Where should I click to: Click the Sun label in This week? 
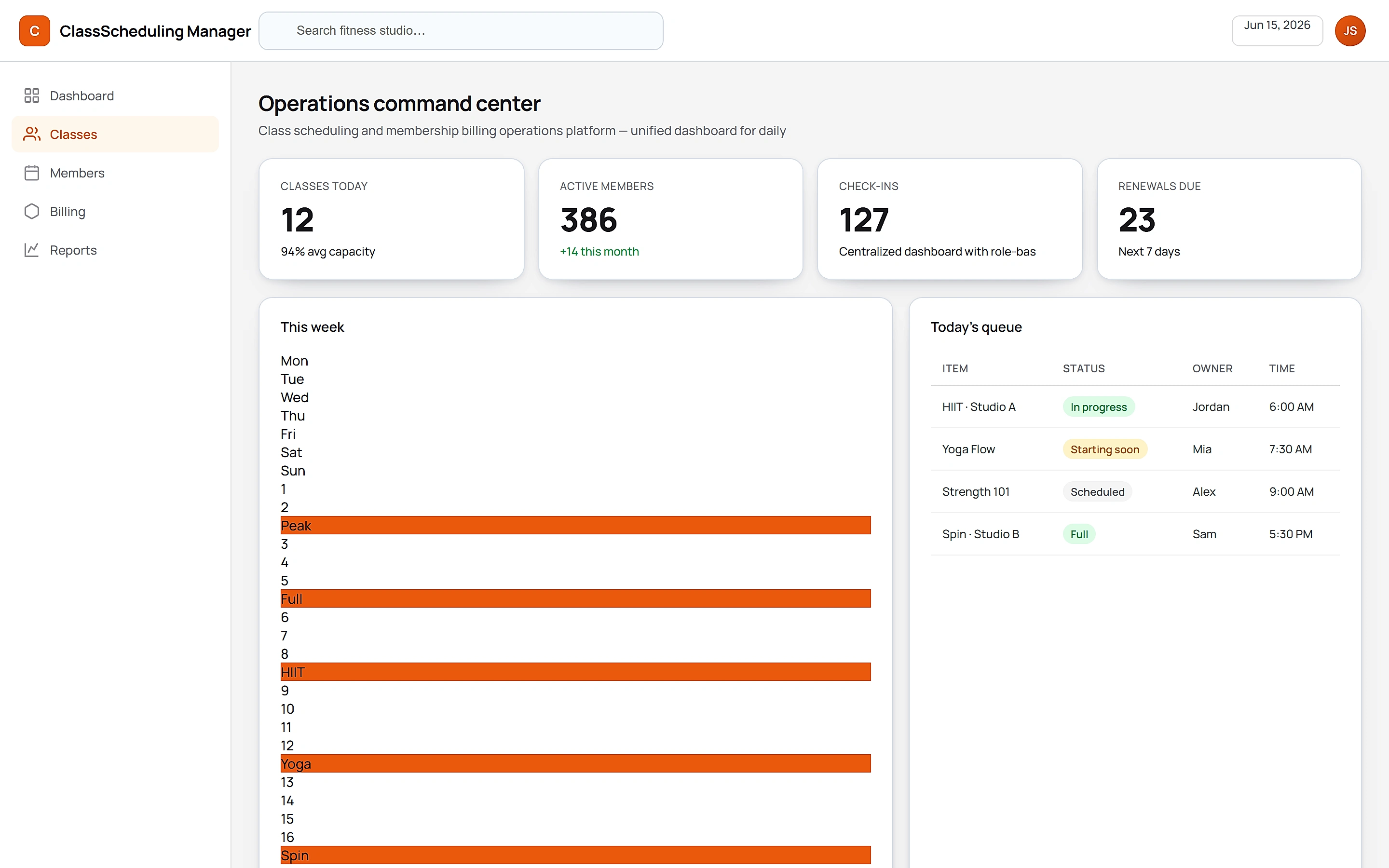pyautogui.click(x=293, y=471)
